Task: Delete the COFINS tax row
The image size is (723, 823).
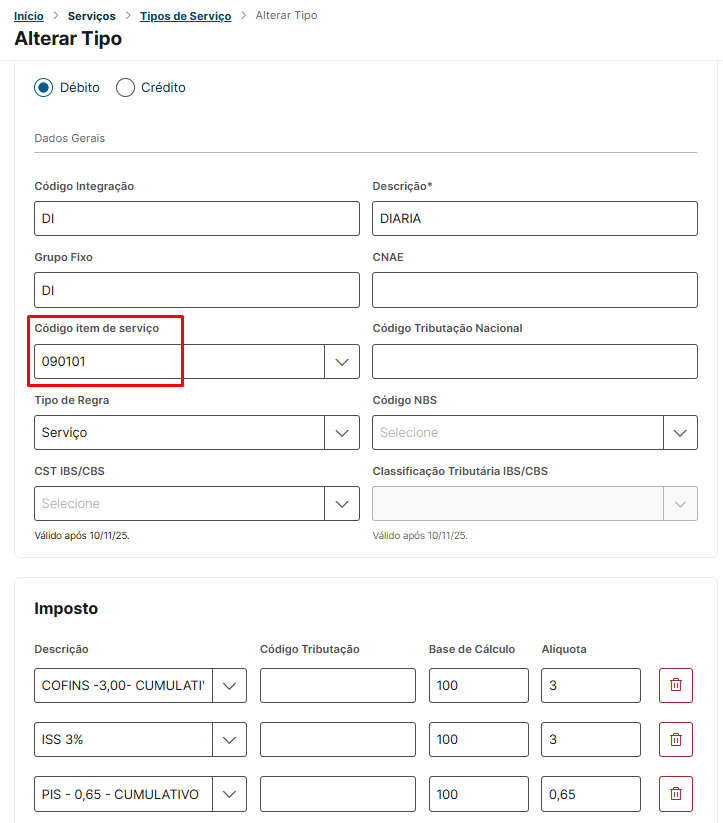Action: 675,685
